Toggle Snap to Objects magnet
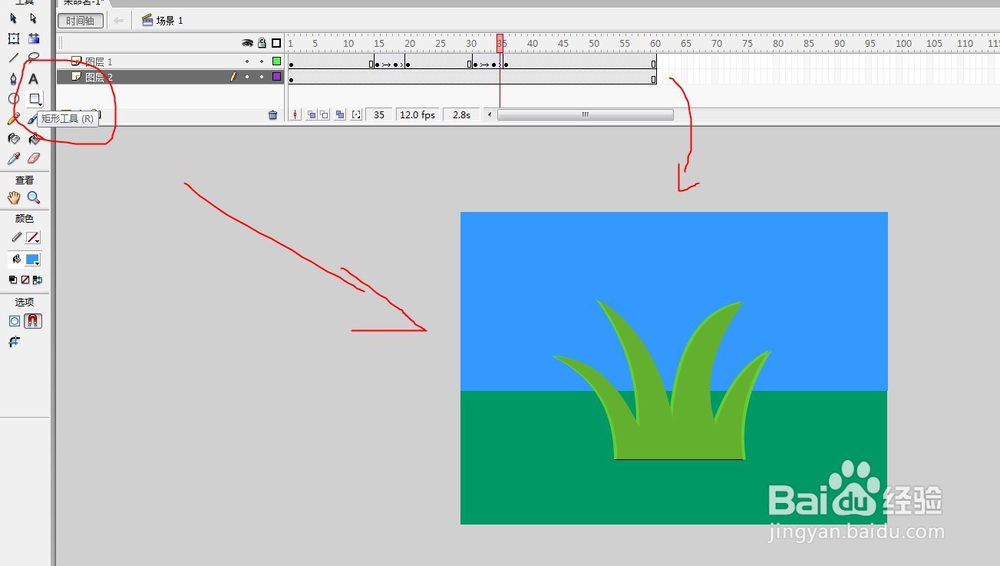The height and width of the screenshot is (566, 1000). 33,321
